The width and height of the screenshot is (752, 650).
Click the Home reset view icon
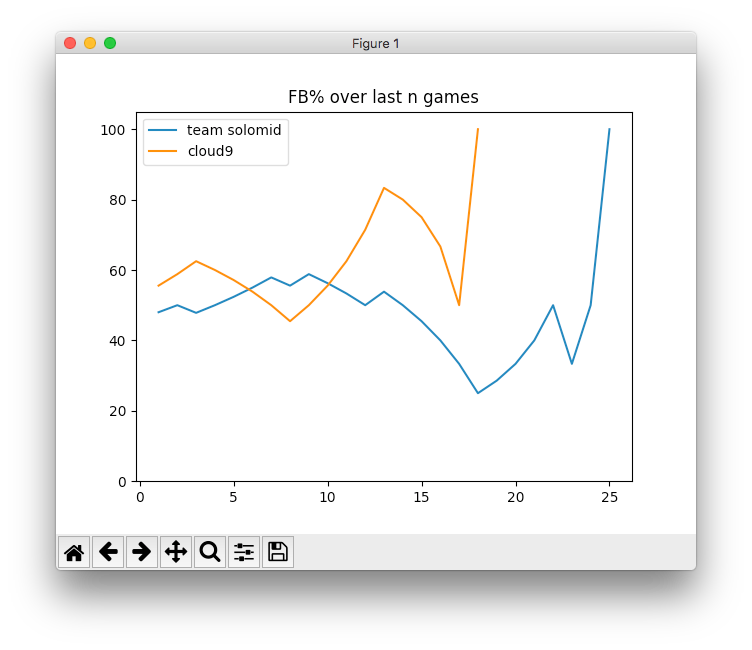[x=74, y=552]
